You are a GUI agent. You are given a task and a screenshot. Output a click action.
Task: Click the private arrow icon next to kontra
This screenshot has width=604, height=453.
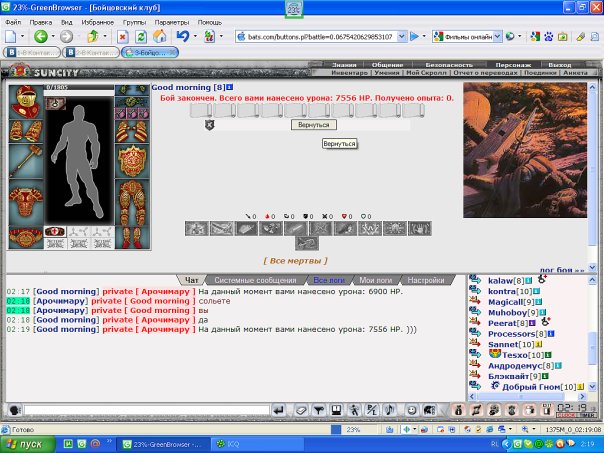coord(475,290)
